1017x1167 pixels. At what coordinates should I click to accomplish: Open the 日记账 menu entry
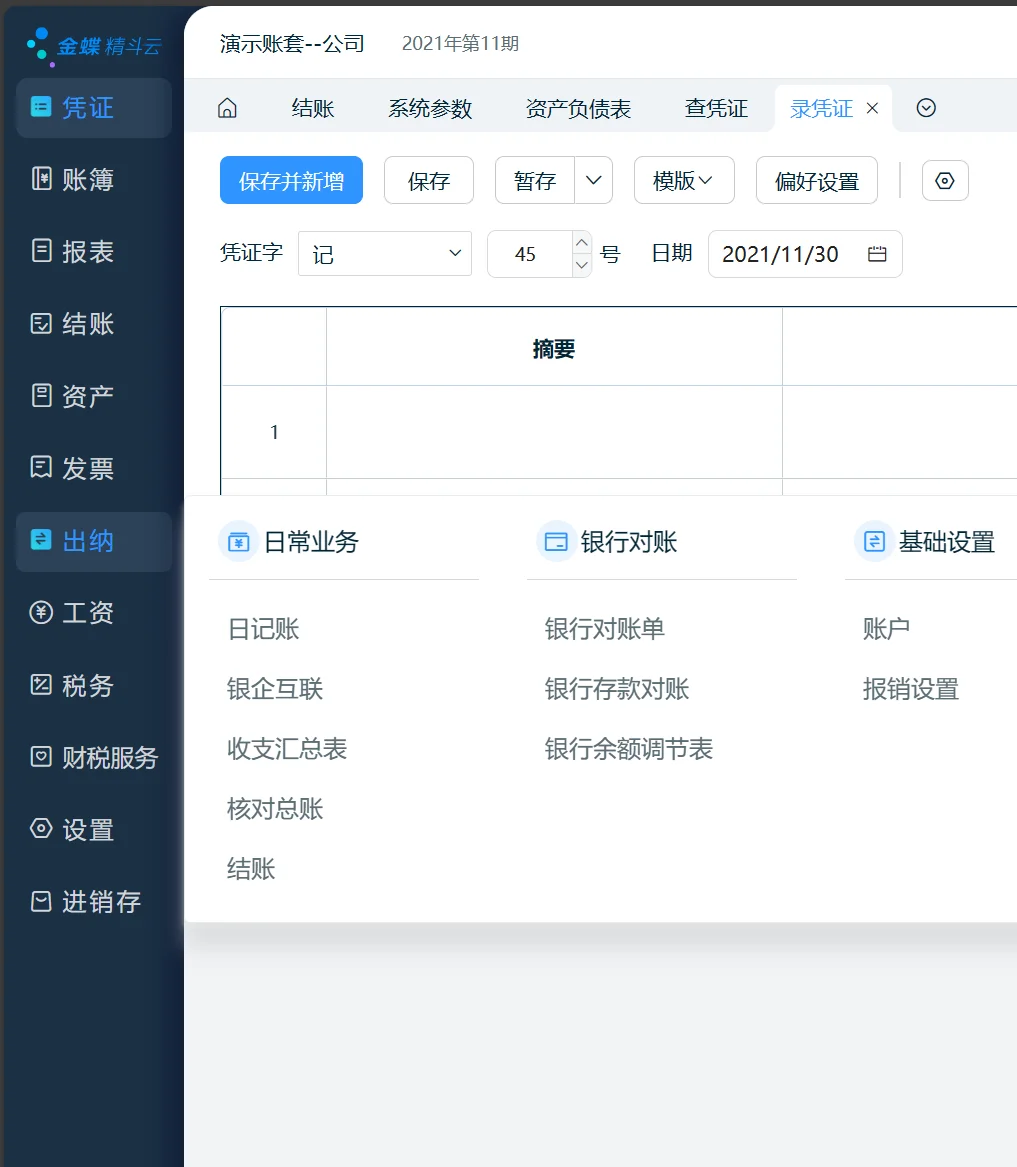pyautogui.click(x=263, y=629)
